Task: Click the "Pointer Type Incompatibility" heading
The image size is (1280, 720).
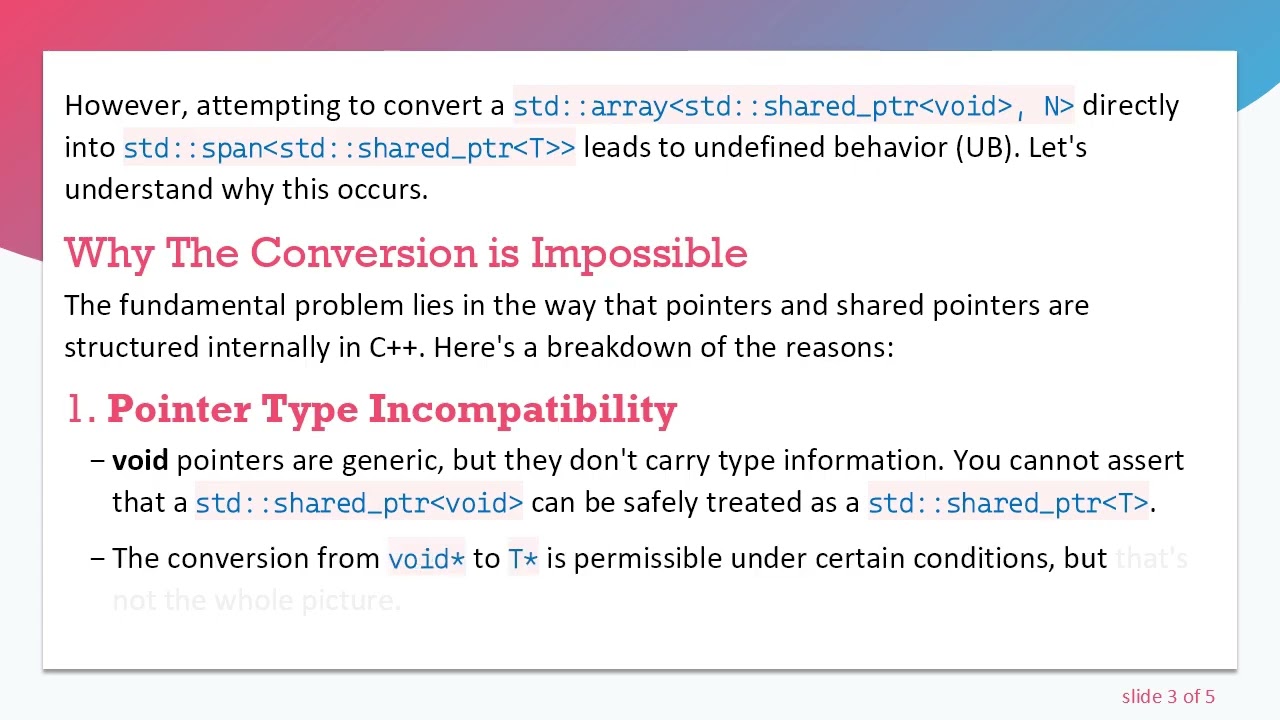Action: (x=392, y=409)
